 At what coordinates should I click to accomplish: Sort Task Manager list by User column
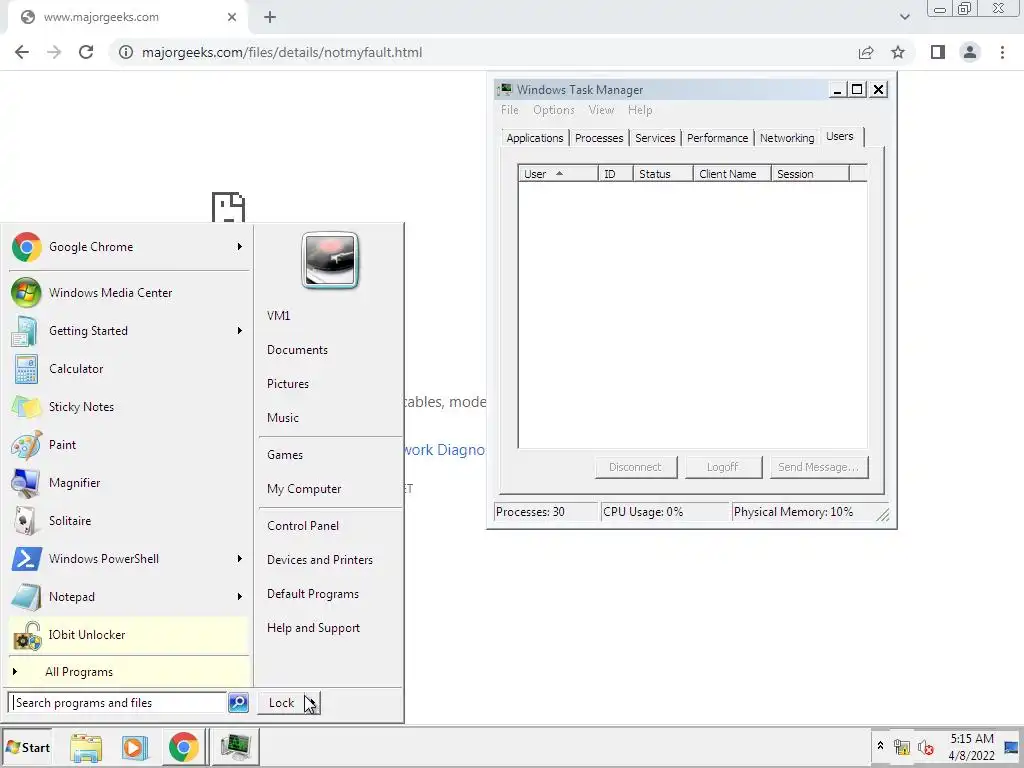pos(558,174)
